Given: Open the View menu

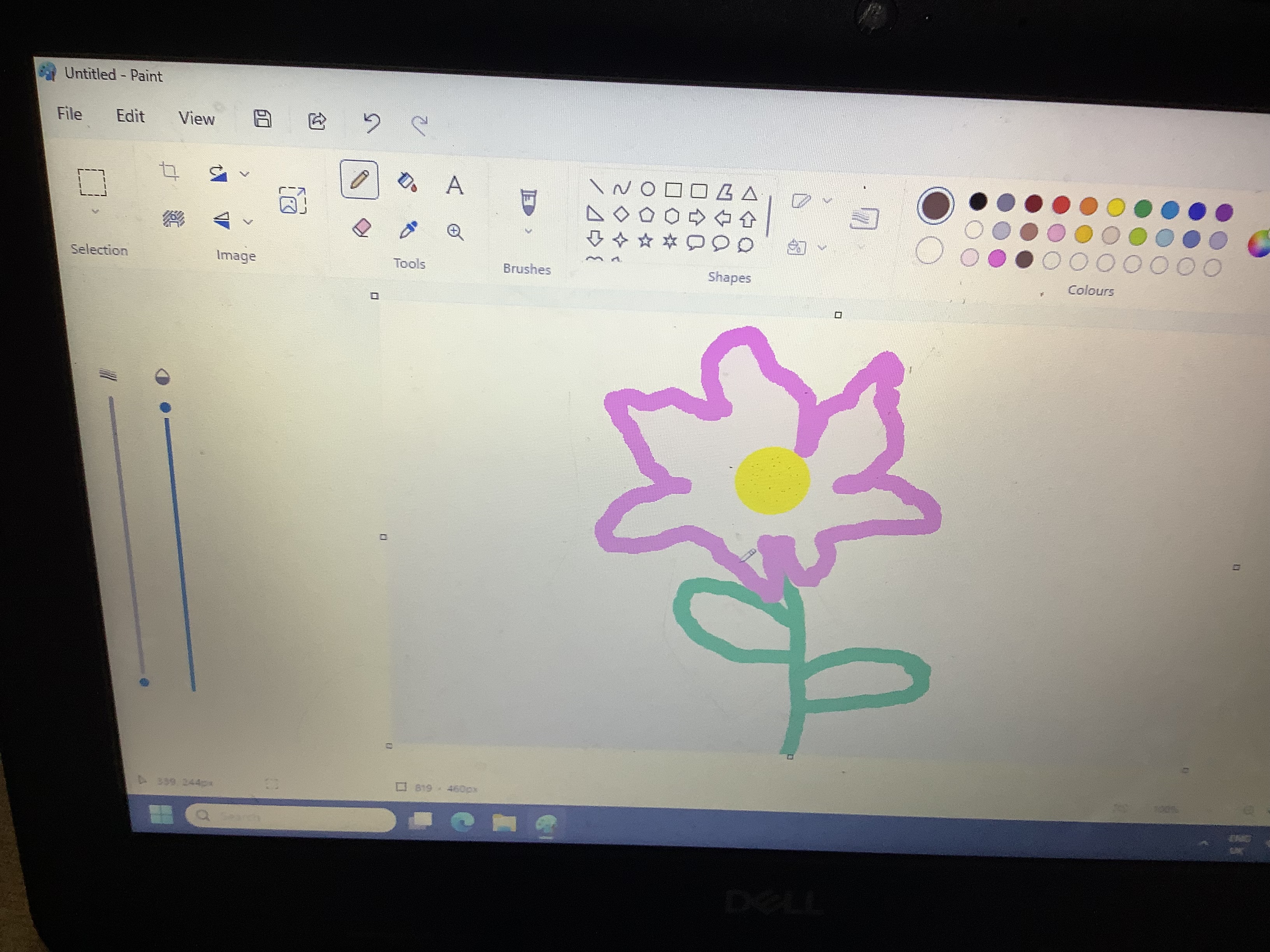Looking at the screenshot, I should [196, 118].
